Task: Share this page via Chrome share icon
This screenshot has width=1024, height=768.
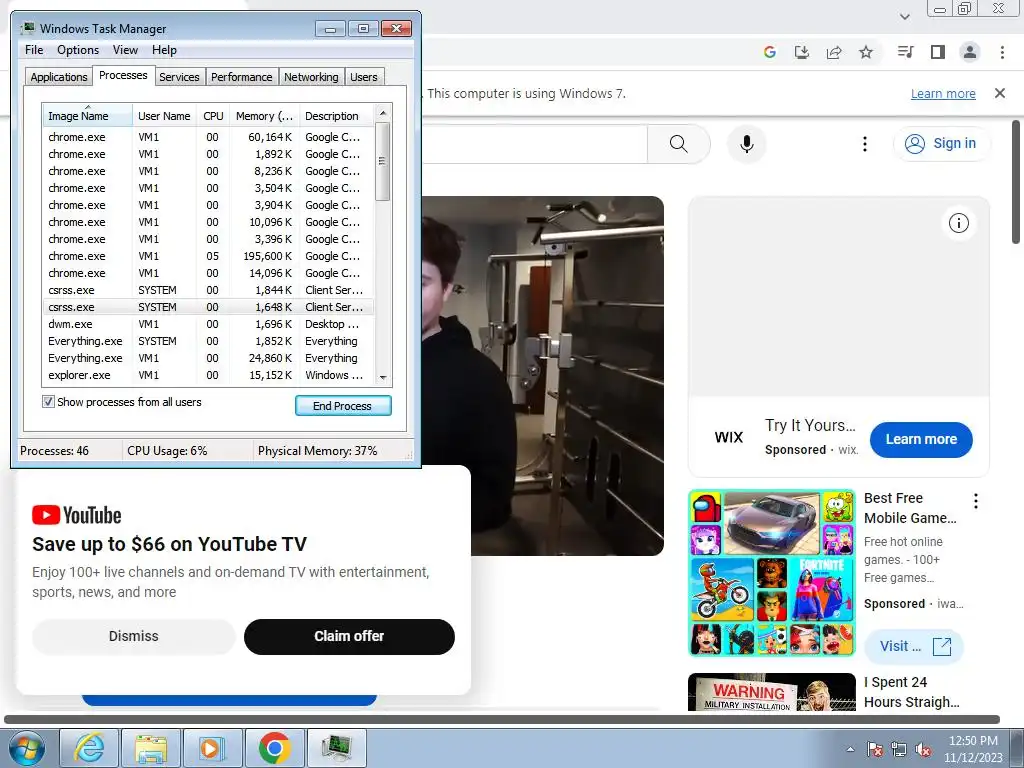Action: coord(834,52)
